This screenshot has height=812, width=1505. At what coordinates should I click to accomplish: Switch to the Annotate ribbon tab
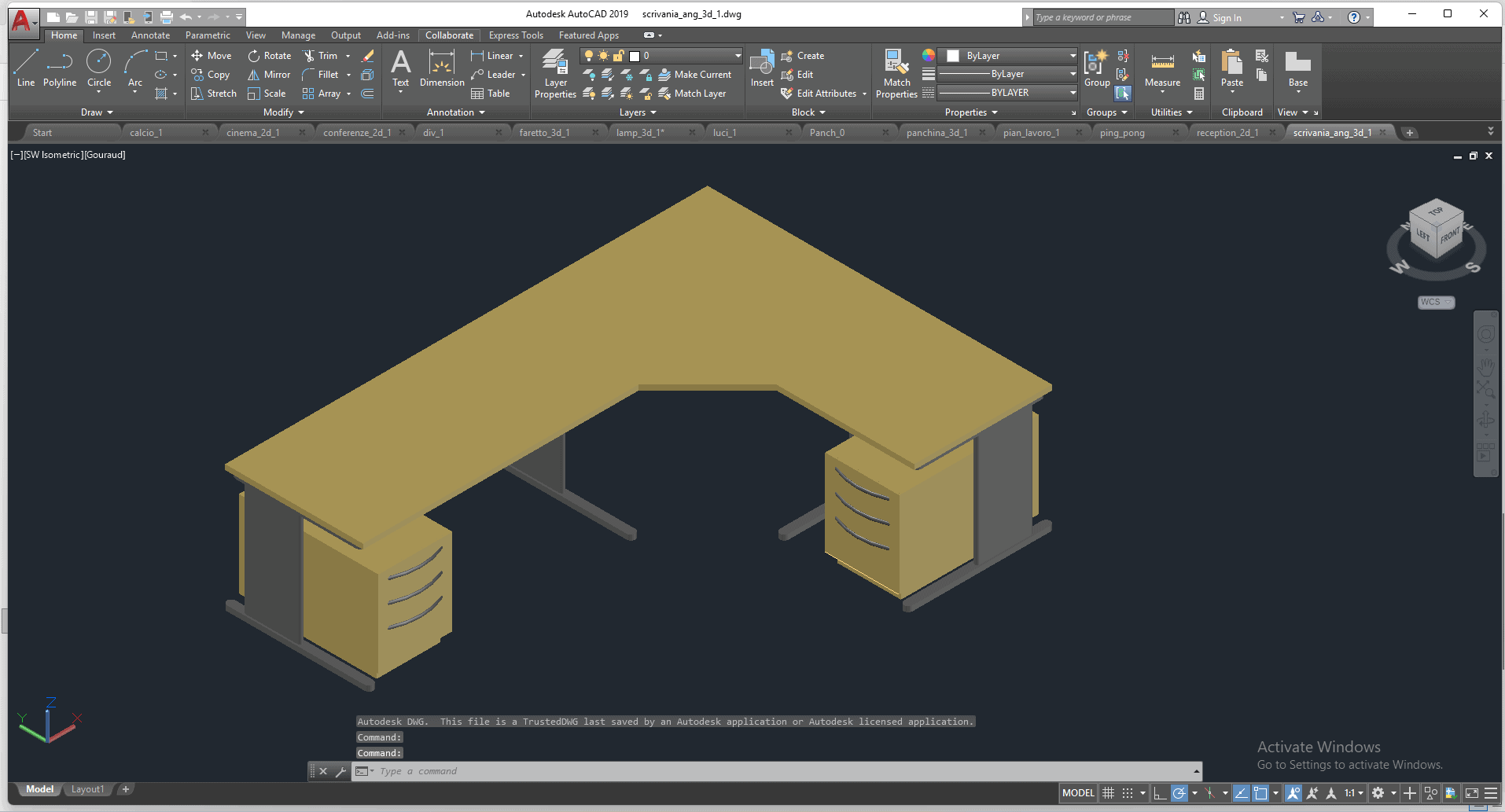(150, 35)
